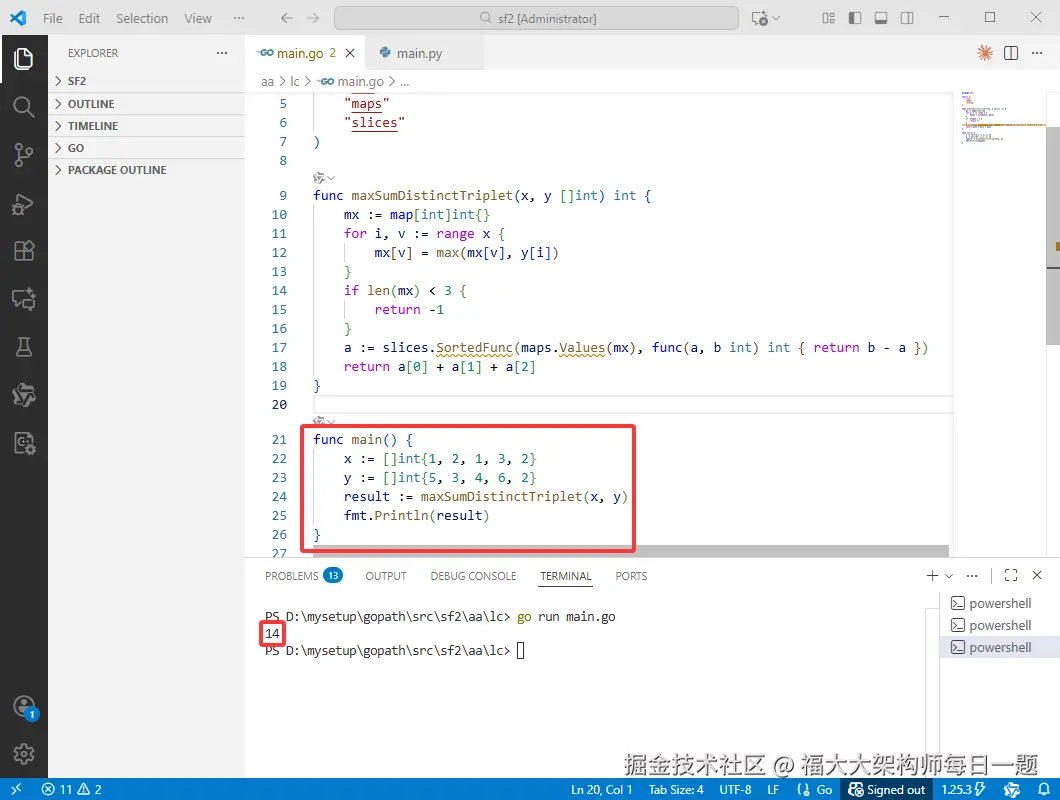Split the editor to the right
Viewport: 1060px width, 800px height.
pos(1011,53)
